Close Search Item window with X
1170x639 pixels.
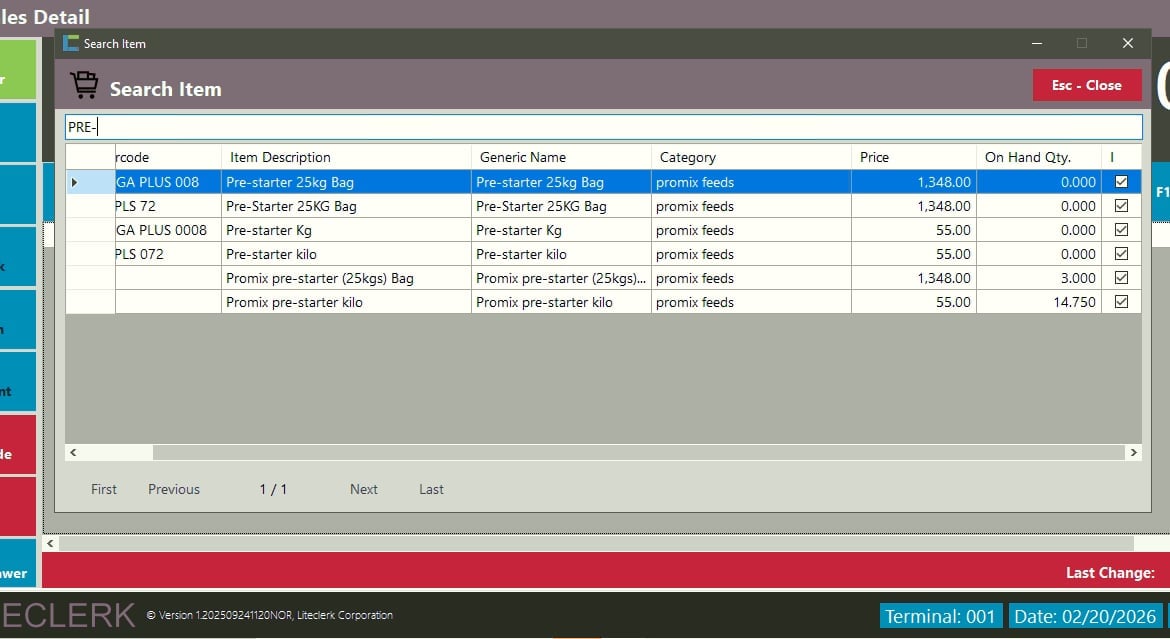tap(1127, 43)
